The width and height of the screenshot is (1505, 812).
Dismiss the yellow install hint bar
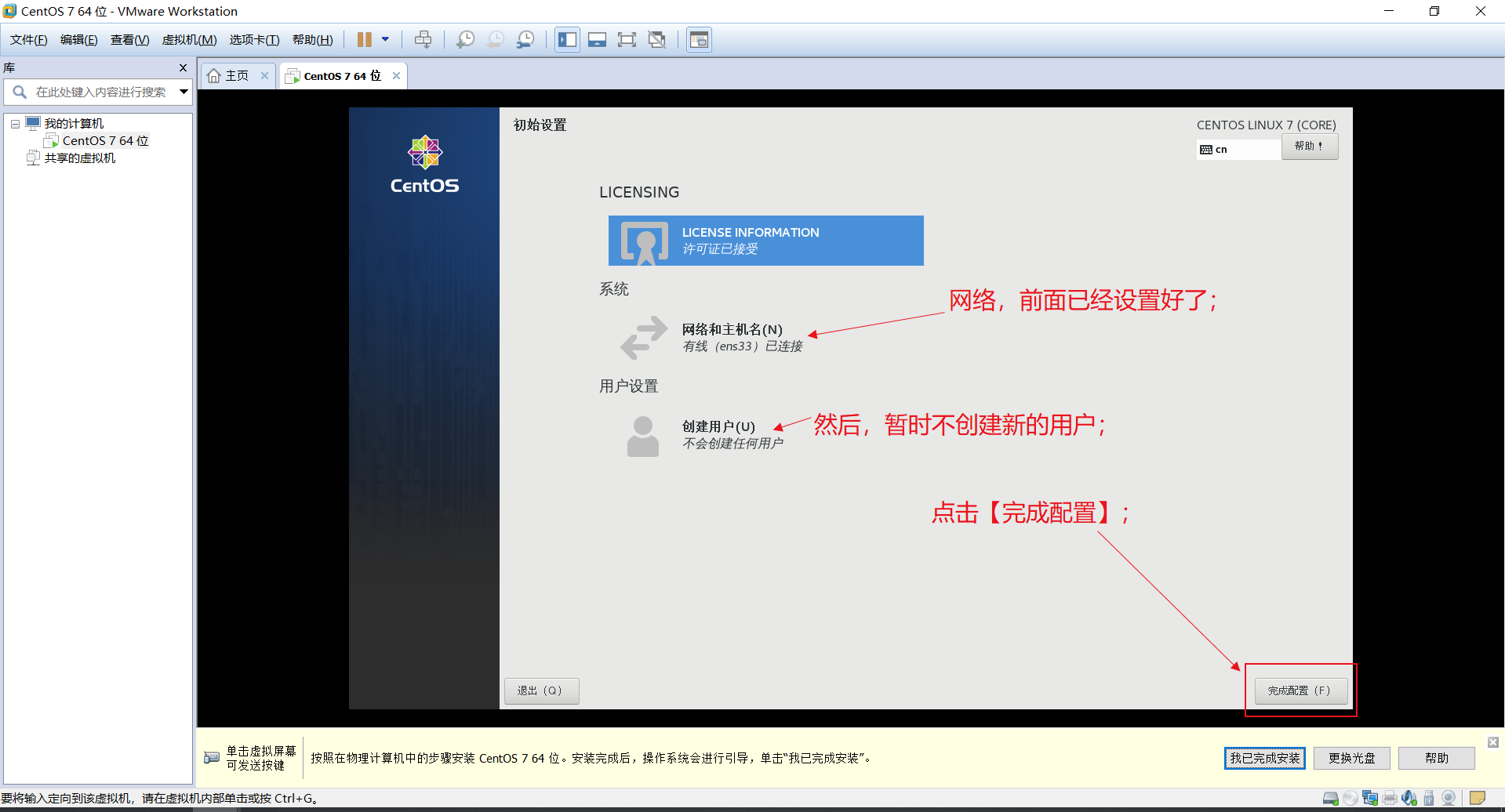click(x=1493, y=742)
